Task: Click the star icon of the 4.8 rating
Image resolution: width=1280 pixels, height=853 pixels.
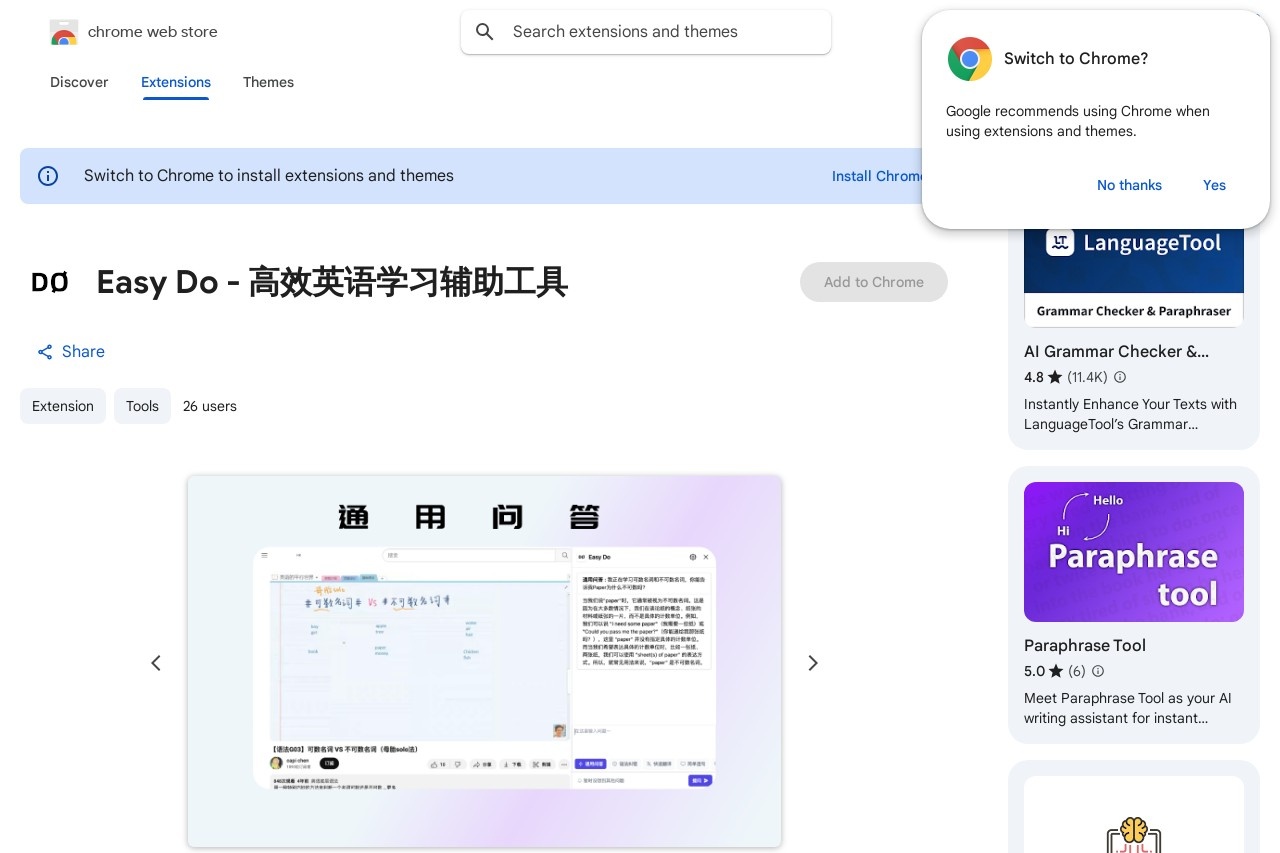Action: (1055, 377)
